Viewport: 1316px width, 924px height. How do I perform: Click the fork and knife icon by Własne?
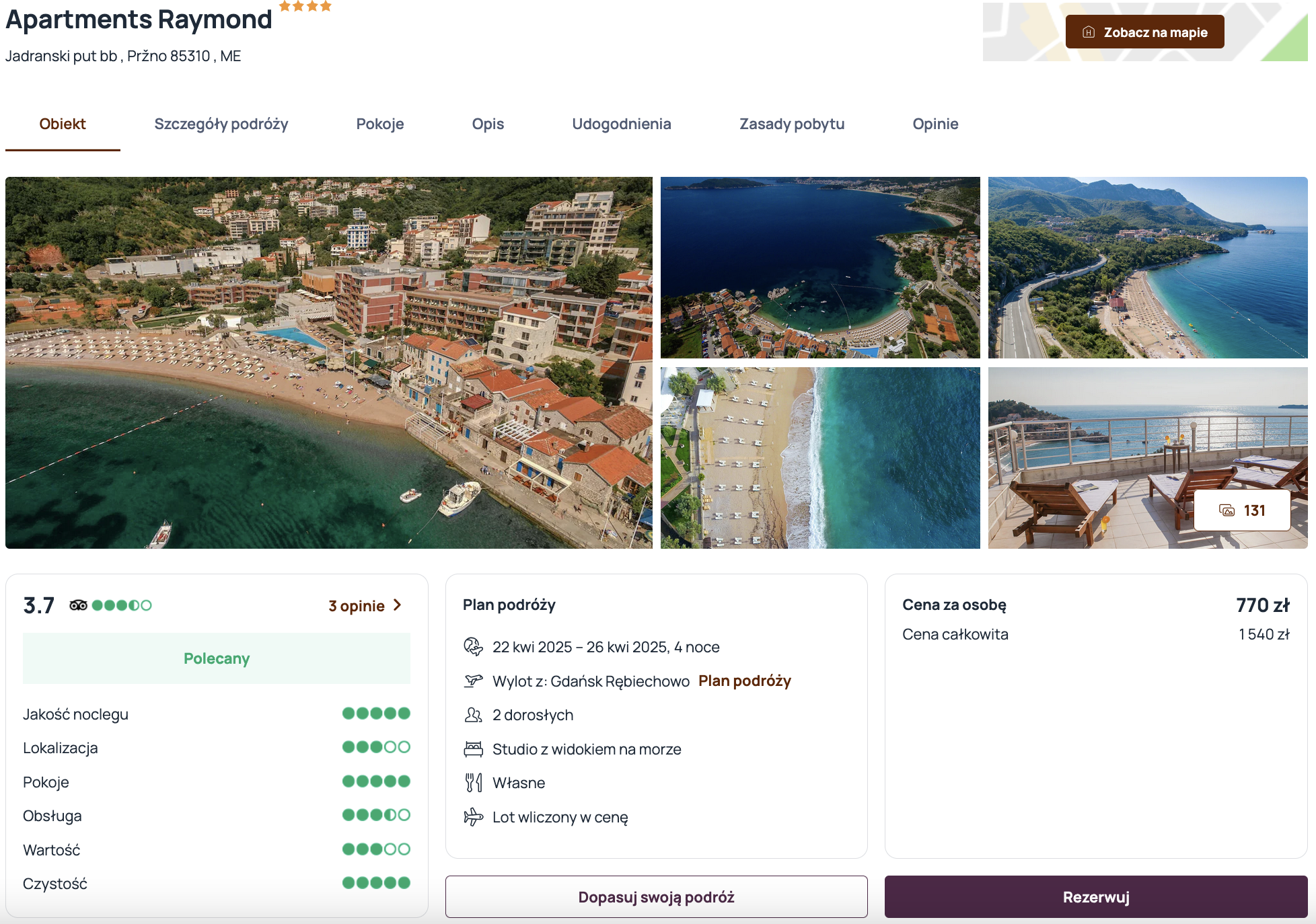pos(474,783)
